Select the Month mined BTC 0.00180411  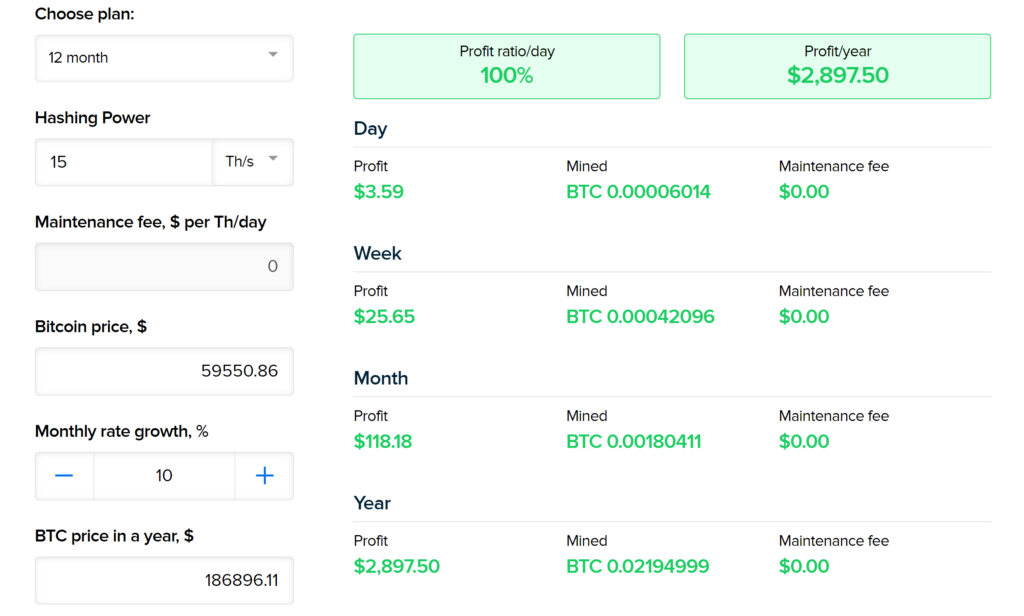[633, 442]
